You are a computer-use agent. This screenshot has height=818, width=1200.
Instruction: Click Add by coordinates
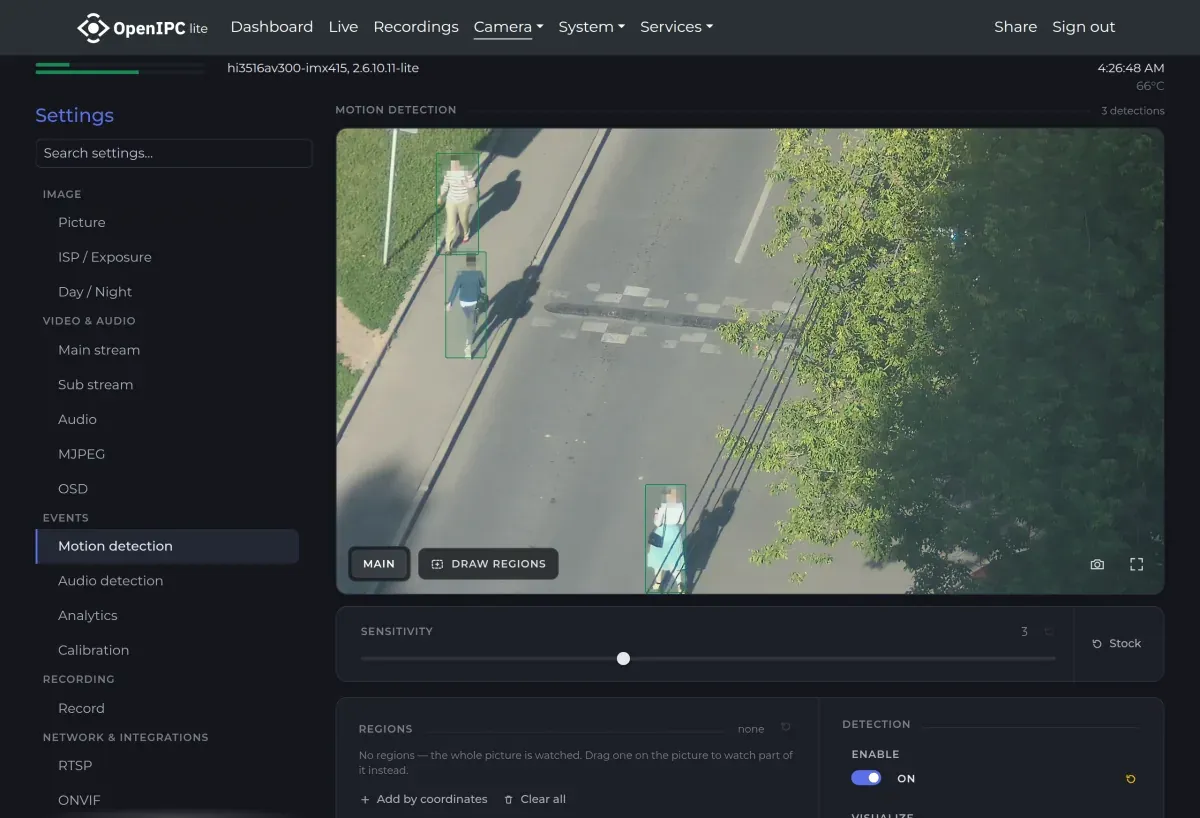click(424, 799)
